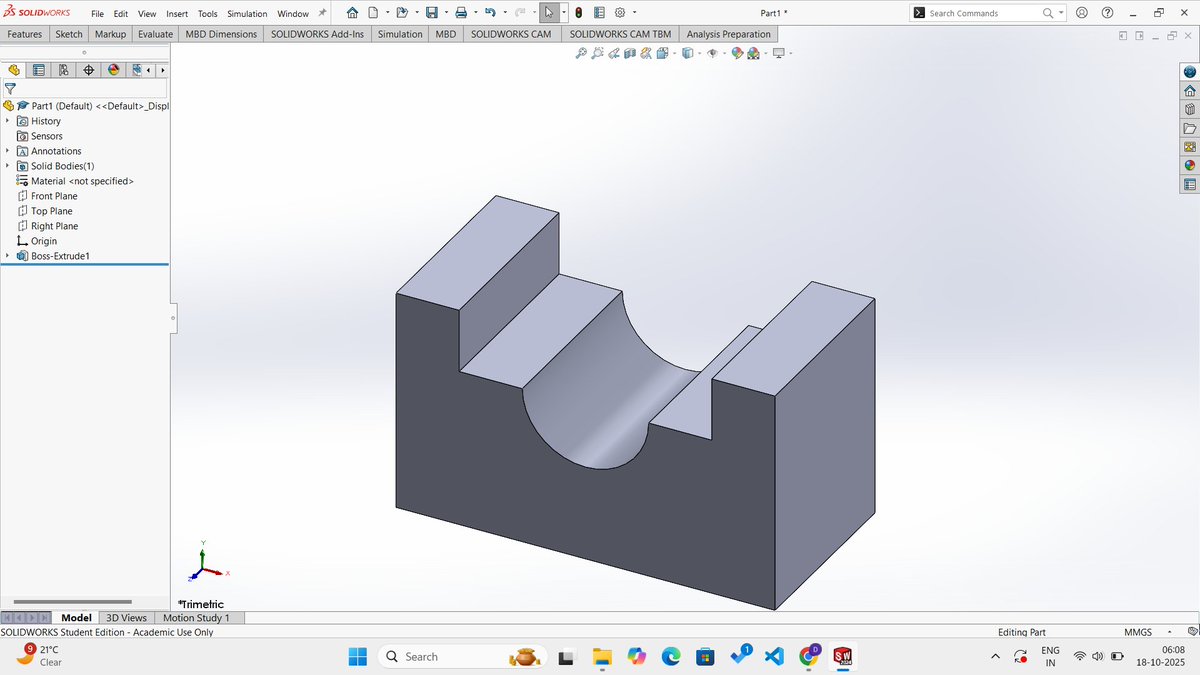Save the part using the Save icon
Viewport: 1200px width, 675px height.
point(432,13)
